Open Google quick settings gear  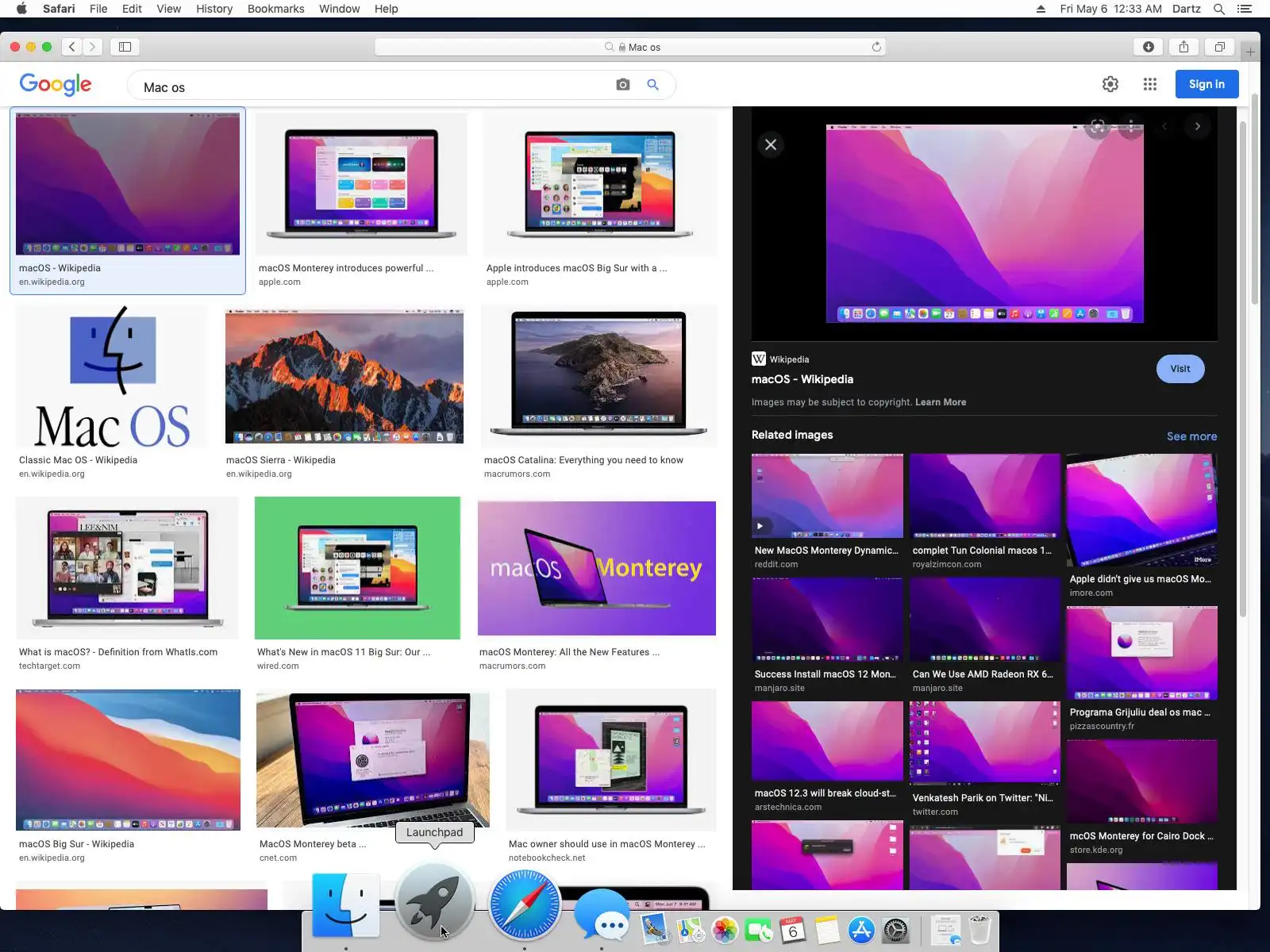point(1110,84)
